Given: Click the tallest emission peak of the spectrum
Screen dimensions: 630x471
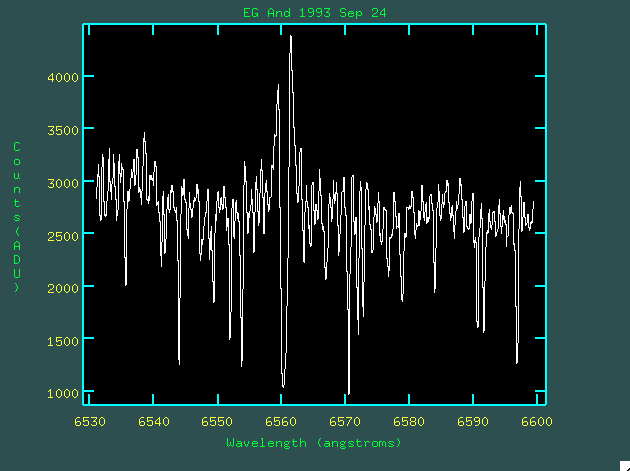Looking at the screenshot, I should [x=291, y=37].
